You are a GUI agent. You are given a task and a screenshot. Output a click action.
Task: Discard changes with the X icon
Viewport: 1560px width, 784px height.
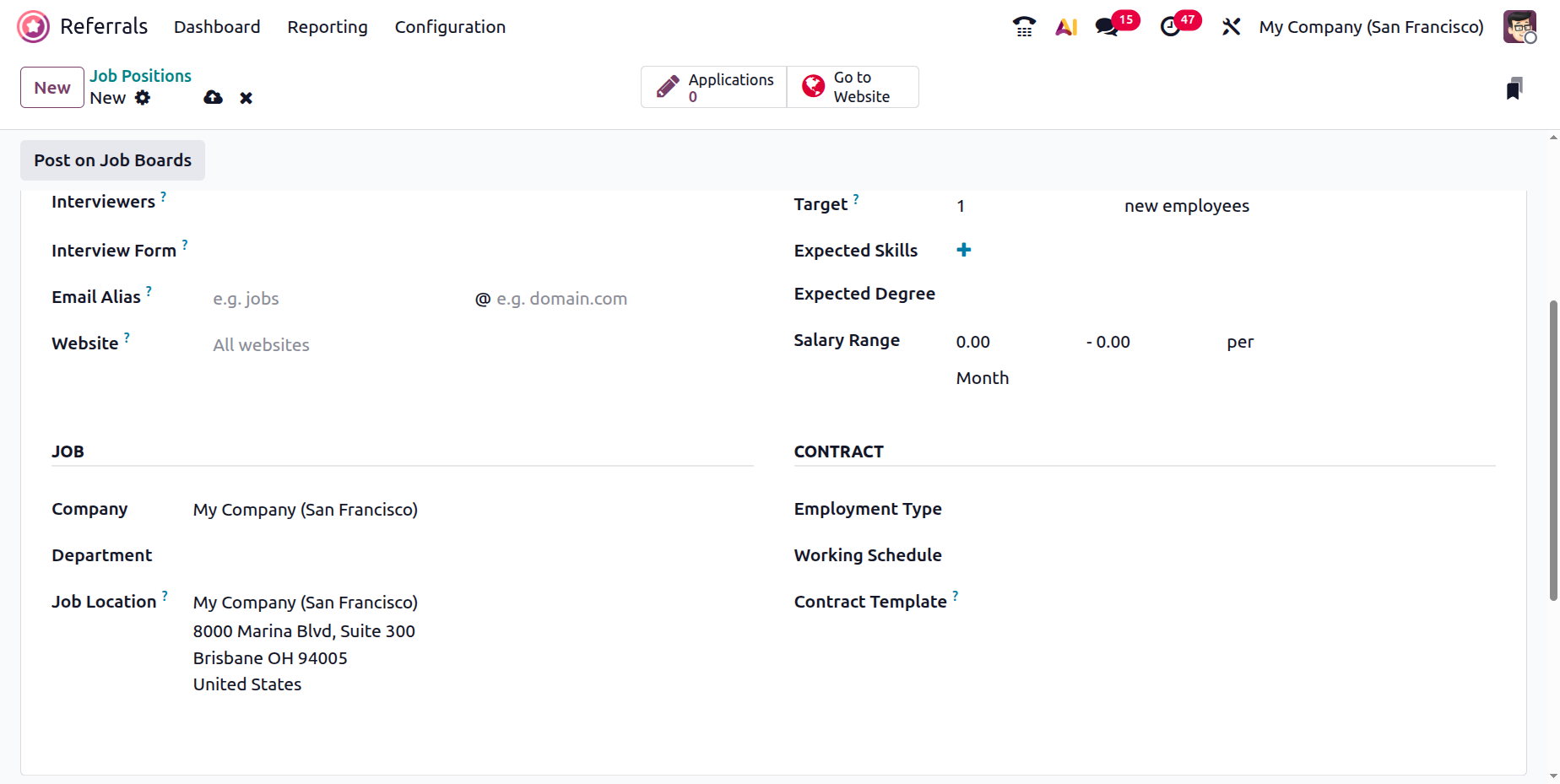click(246, 98)
